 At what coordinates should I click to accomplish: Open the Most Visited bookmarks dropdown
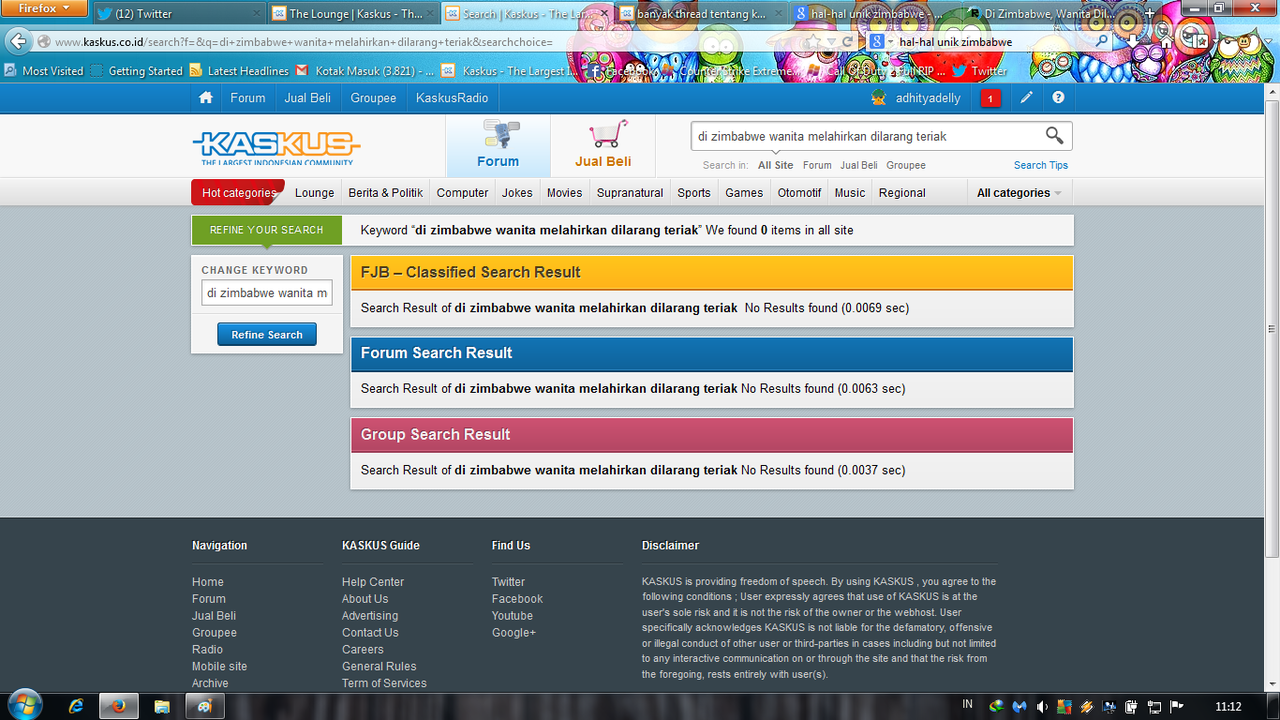(x=44, y=71)
